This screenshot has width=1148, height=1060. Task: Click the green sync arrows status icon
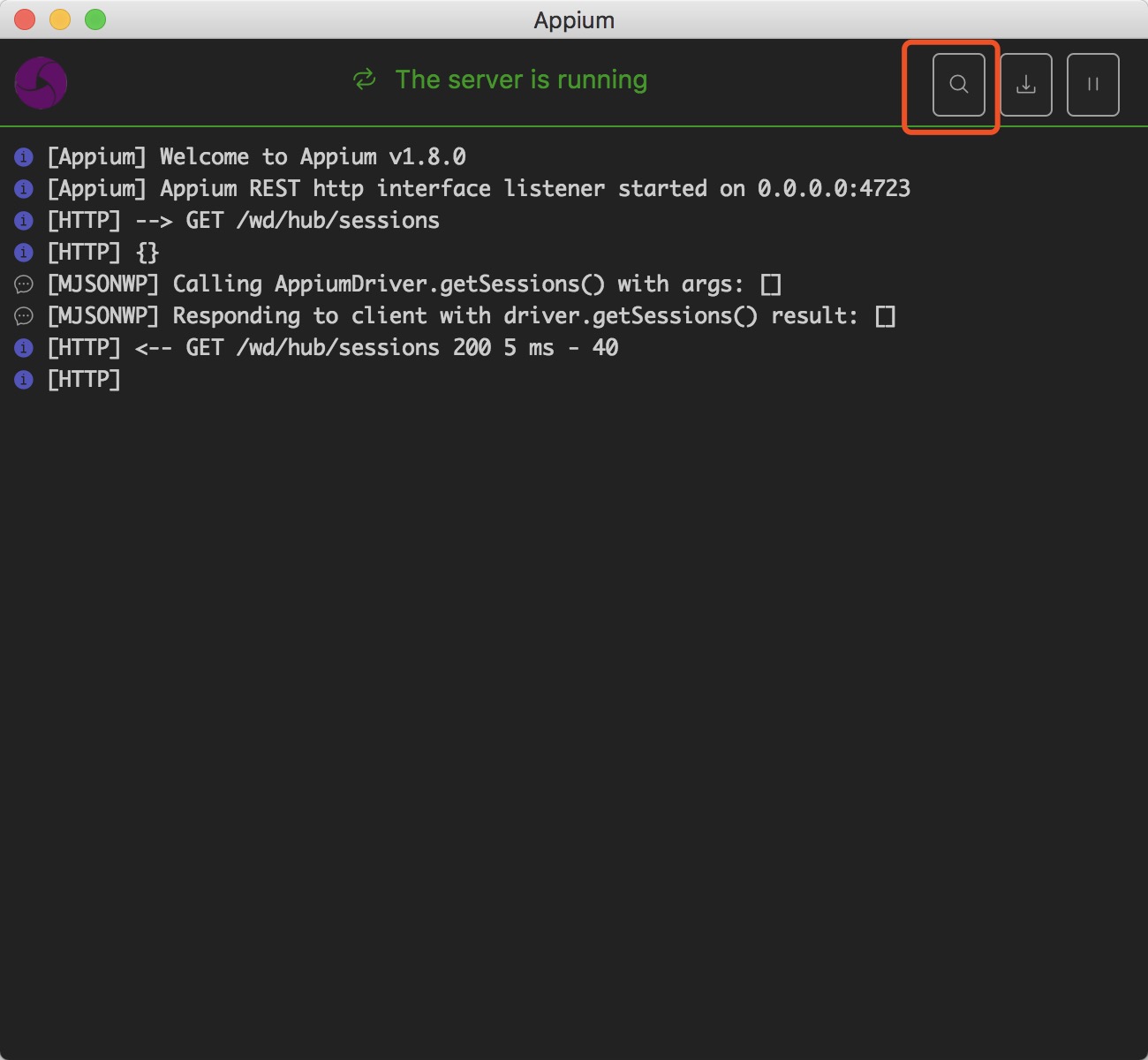(365, 79)
